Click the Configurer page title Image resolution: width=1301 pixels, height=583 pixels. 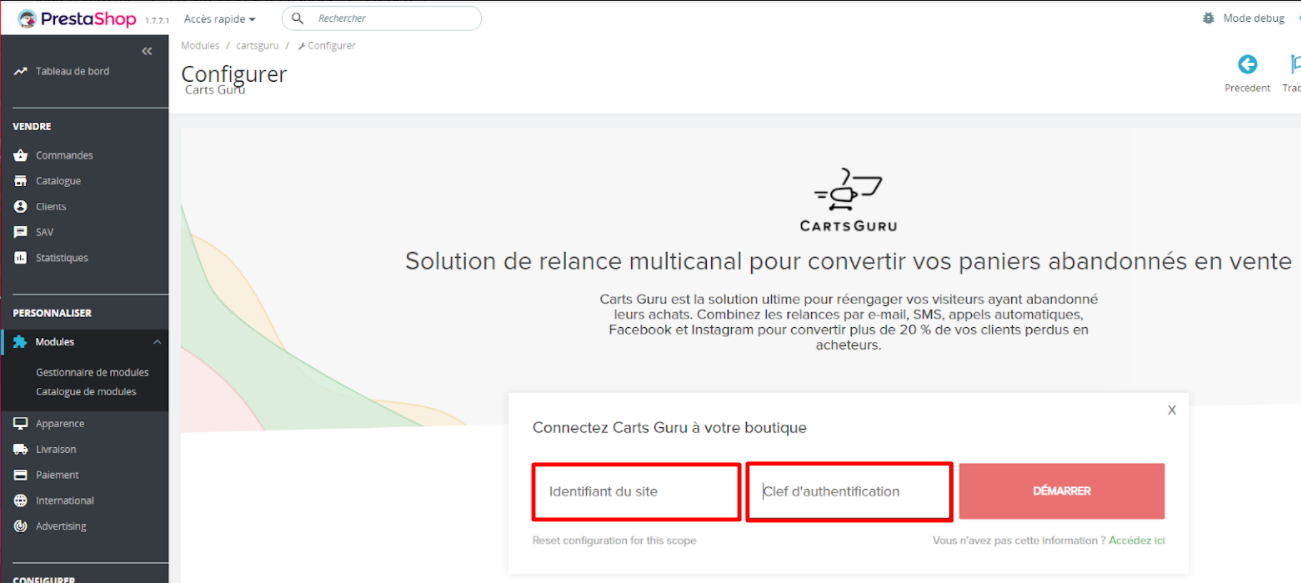tap(234, 74)
